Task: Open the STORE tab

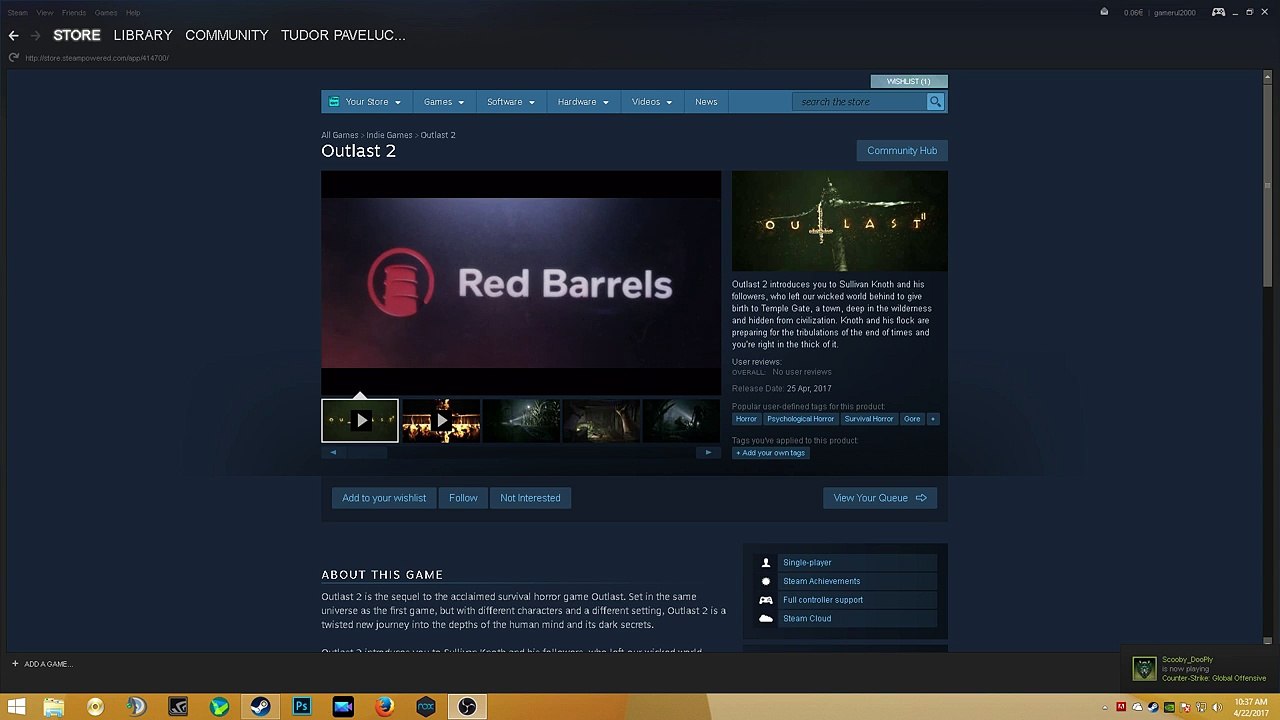Action: point(77,35)
